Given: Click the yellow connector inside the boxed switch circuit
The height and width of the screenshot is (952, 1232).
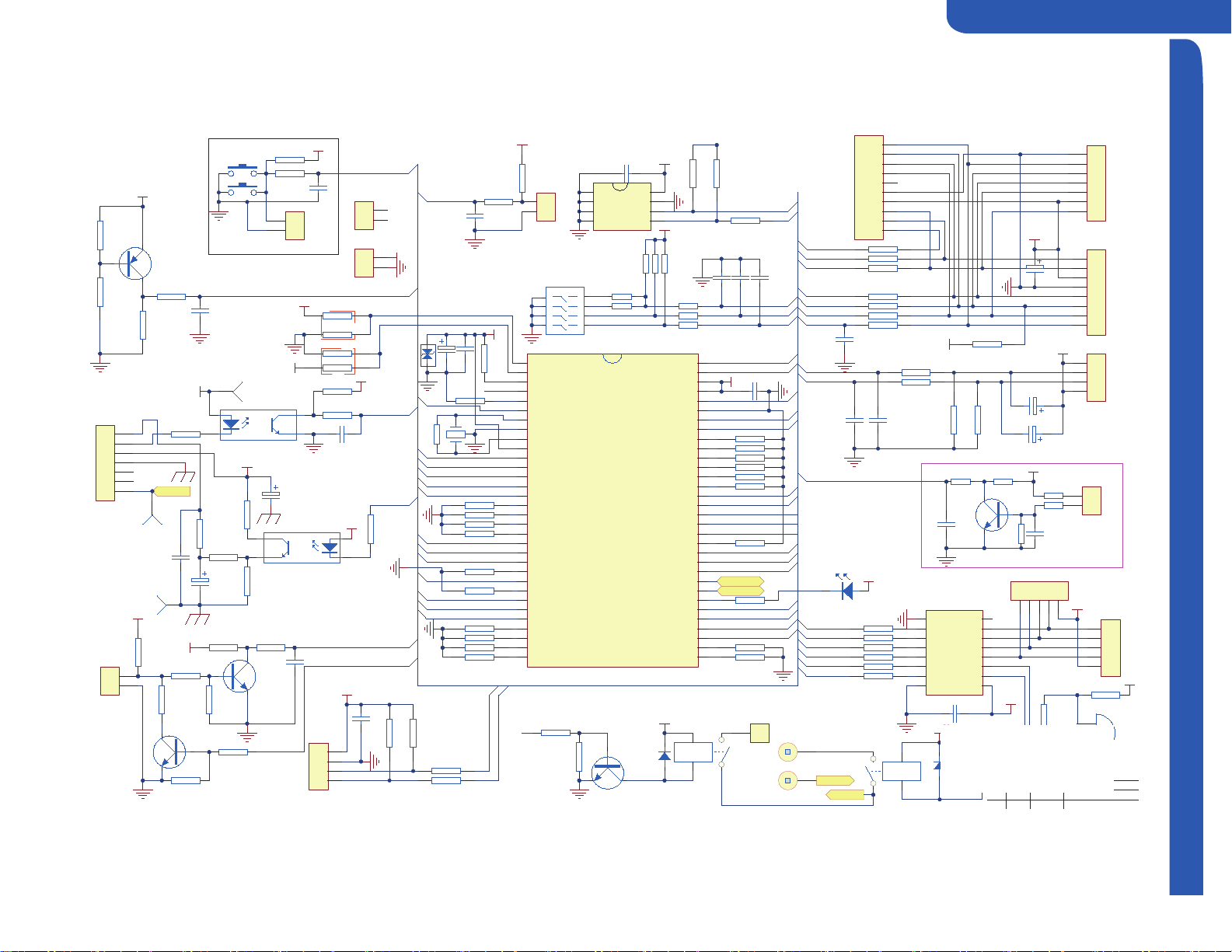Looking at the screenshot, I should tap(295, 225).
